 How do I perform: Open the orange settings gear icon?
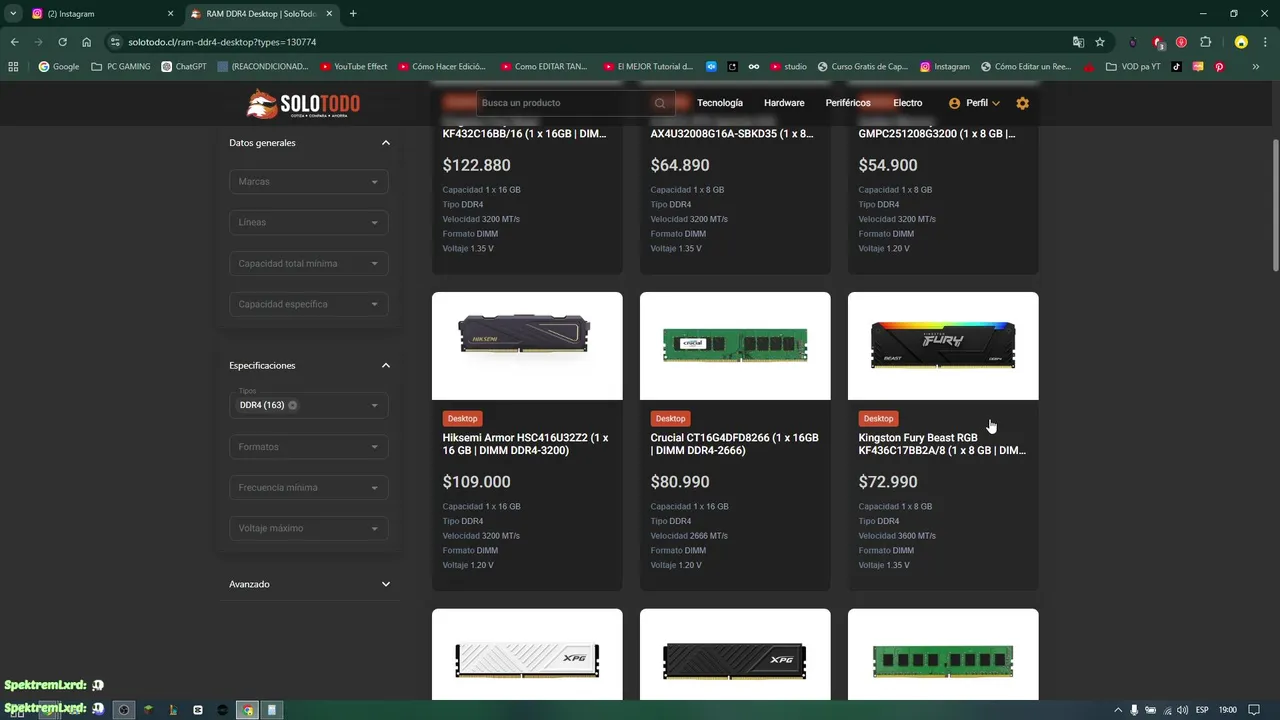click(x=1022, y=103)
